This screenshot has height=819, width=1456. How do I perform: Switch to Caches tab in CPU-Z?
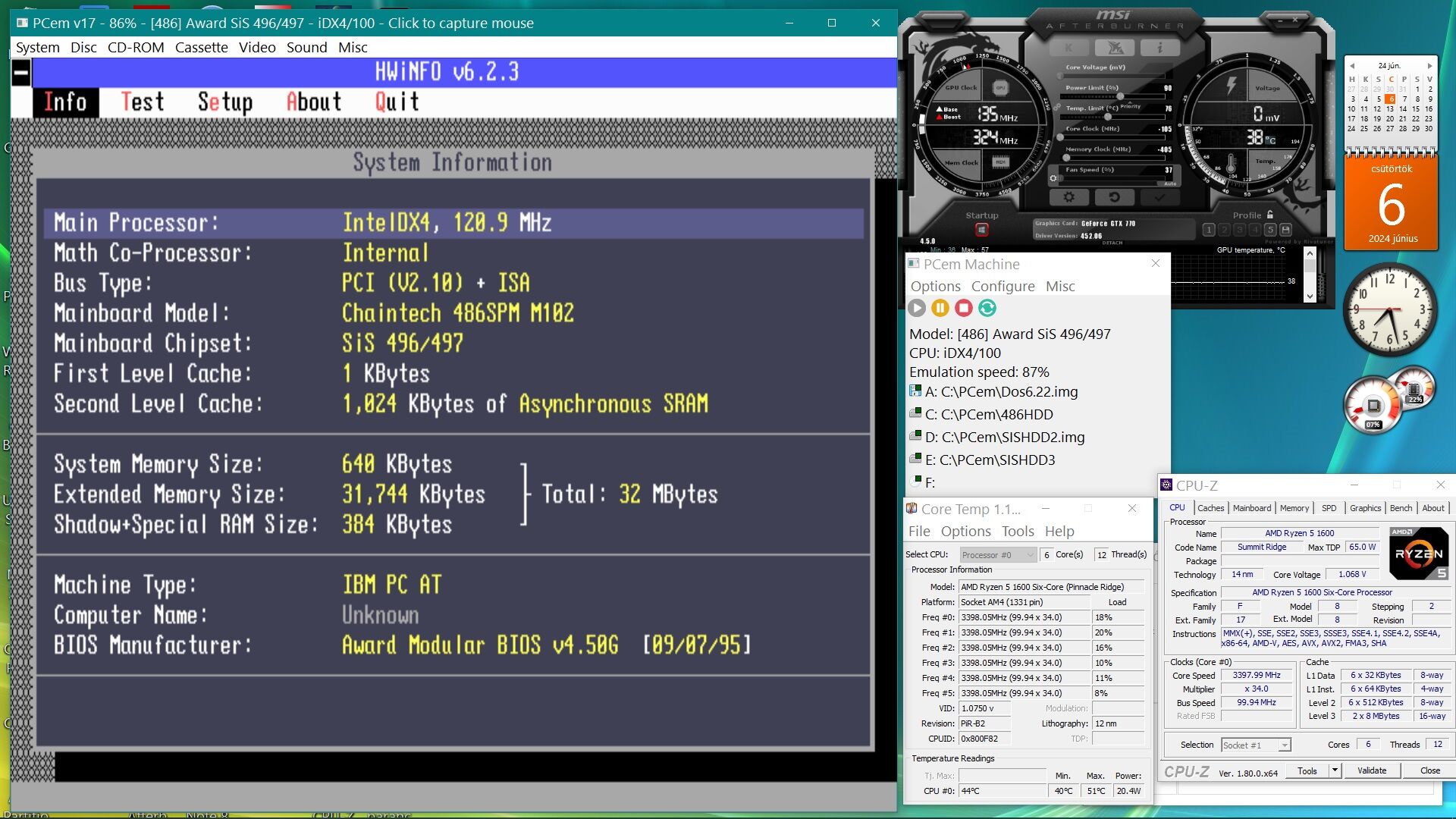pos(1210,508)
